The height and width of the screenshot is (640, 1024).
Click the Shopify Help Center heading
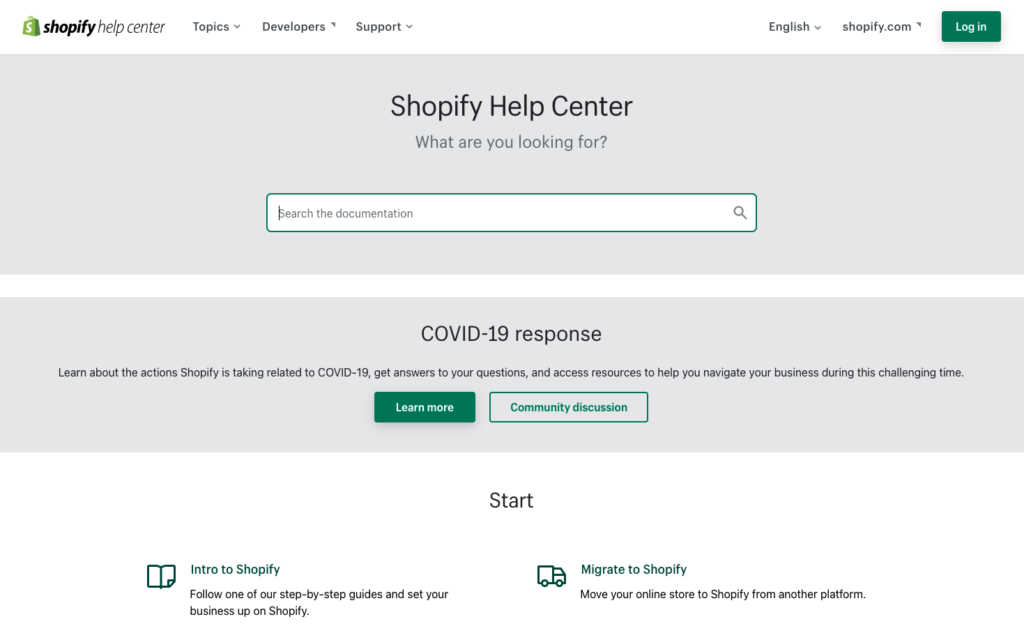[x=511, y=106]
